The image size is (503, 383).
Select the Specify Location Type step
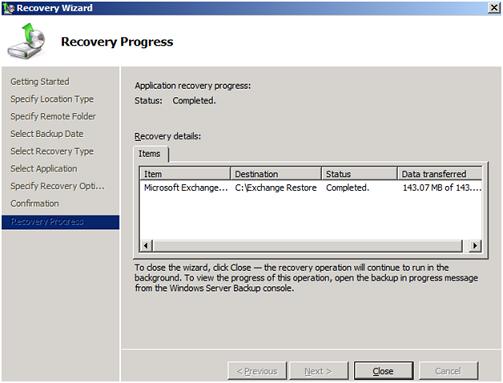tap(52, 99)
